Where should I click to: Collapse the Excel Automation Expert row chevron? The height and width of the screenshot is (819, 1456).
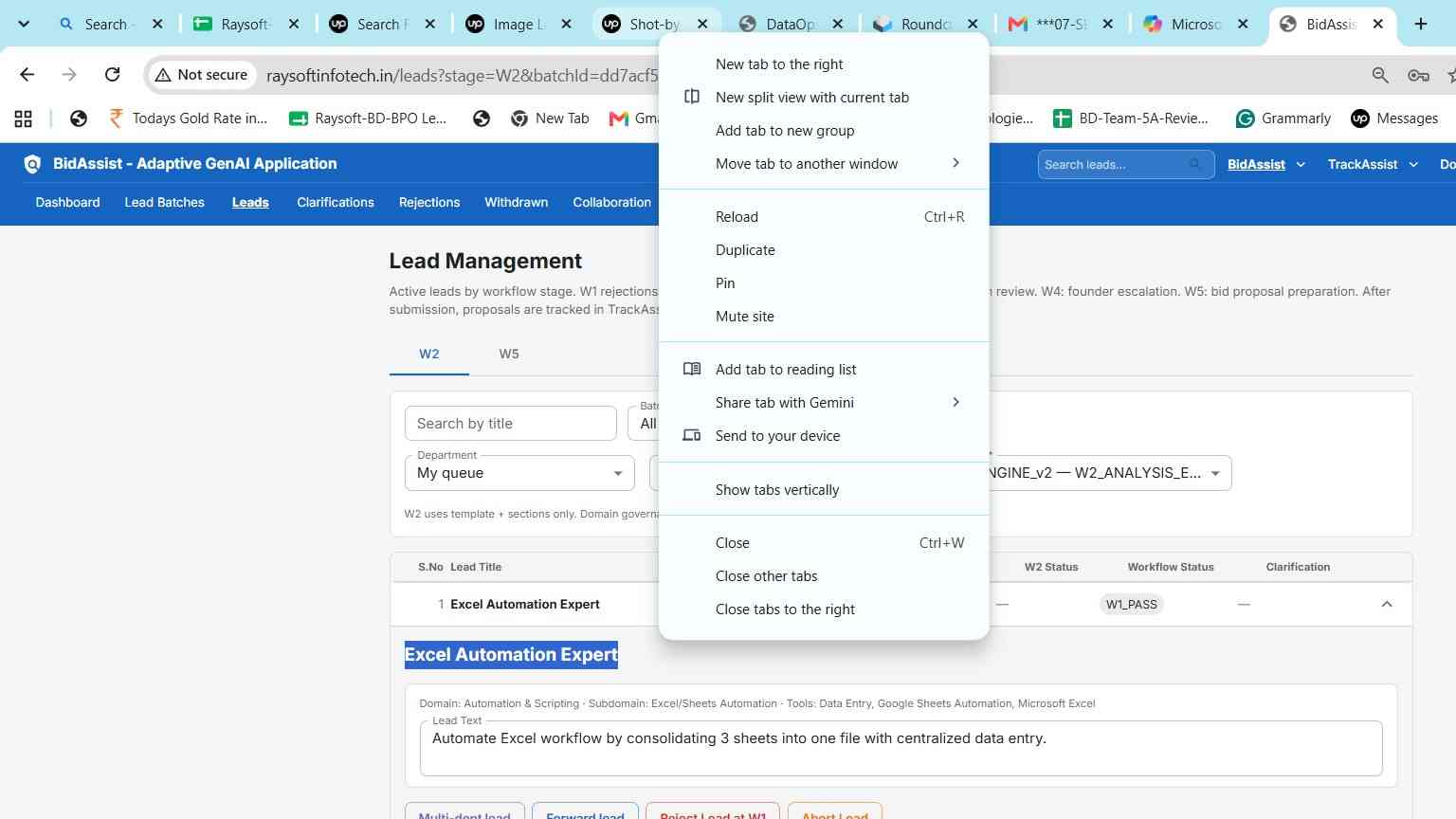coord(1386,604)
